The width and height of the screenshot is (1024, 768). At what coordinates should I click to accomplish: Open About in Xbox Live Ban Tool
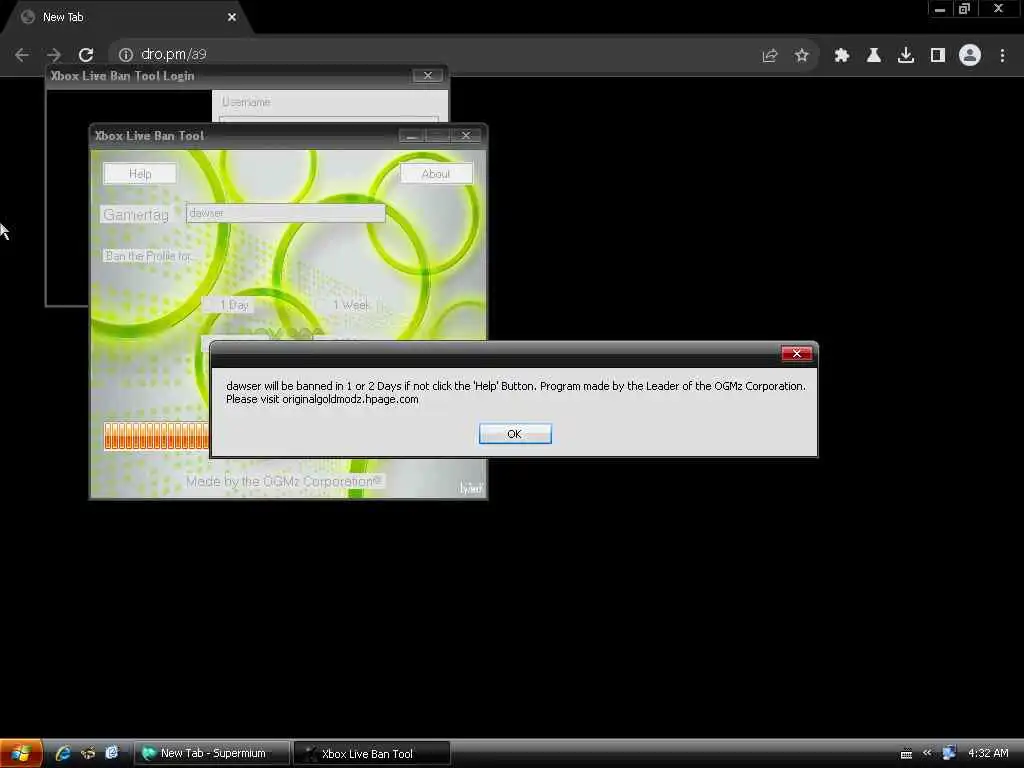436,174
